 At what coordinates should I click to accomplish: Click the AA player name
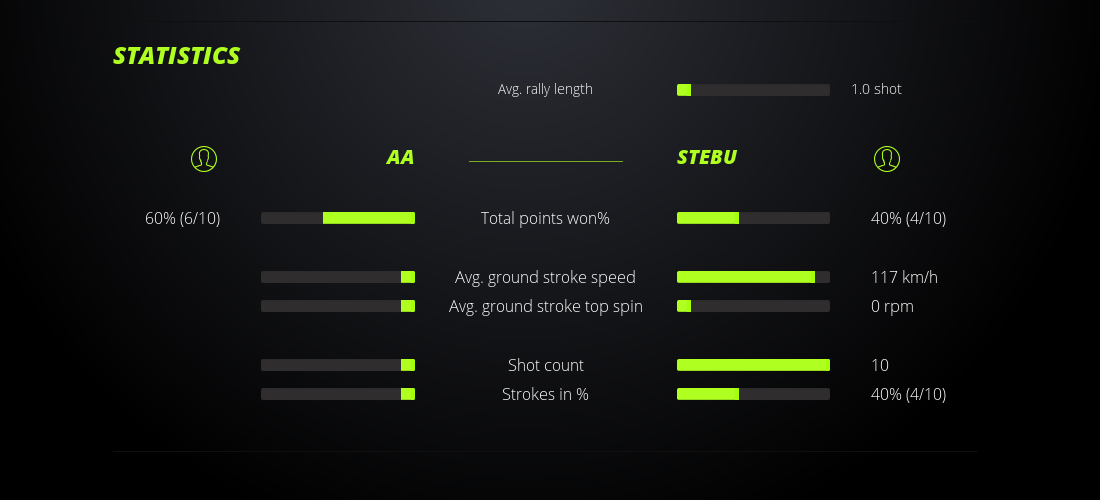click(400, 158)
